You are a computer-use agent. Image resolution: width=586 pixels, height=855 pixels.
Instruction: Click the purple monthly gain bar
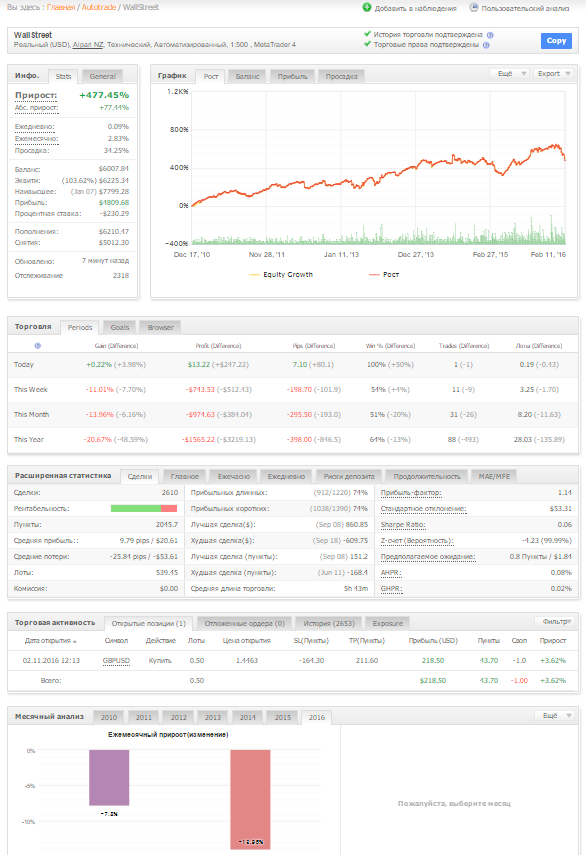109,778
